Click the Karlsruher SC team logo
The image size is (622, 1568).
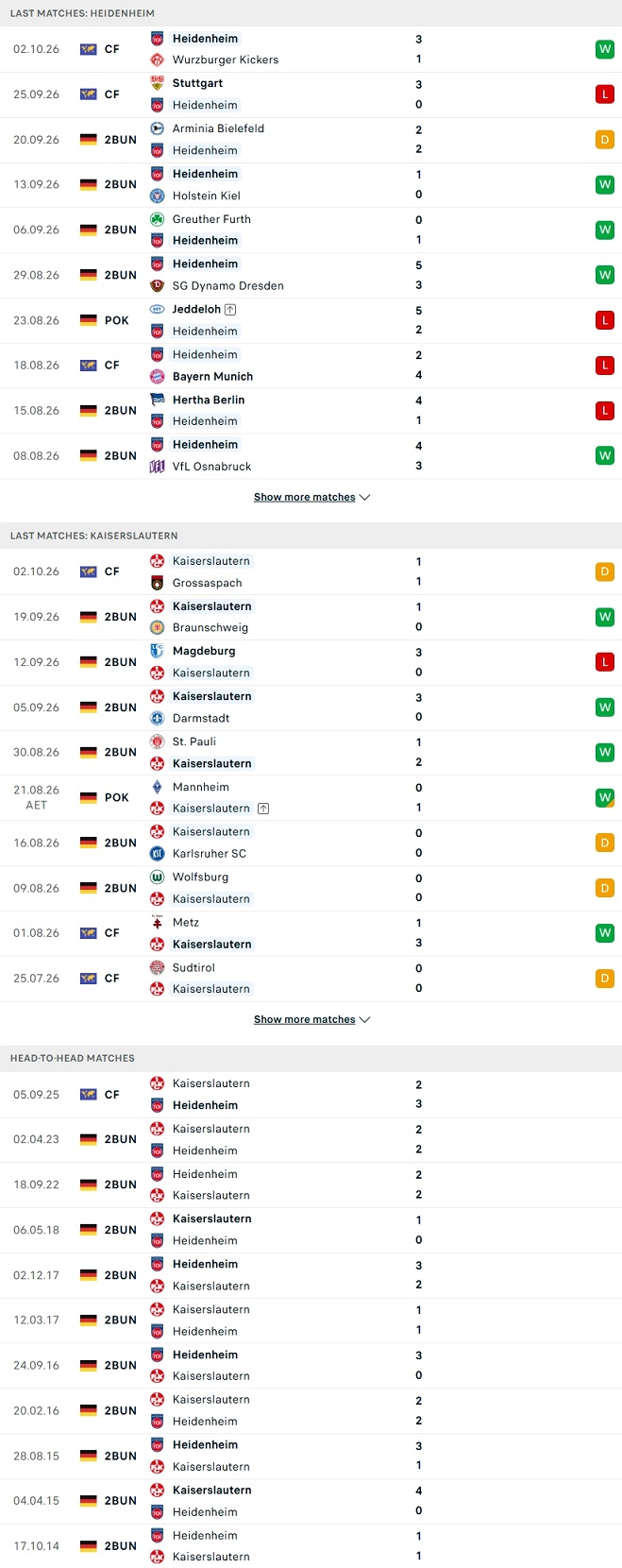pyautogui.click(x=158, y=853)
